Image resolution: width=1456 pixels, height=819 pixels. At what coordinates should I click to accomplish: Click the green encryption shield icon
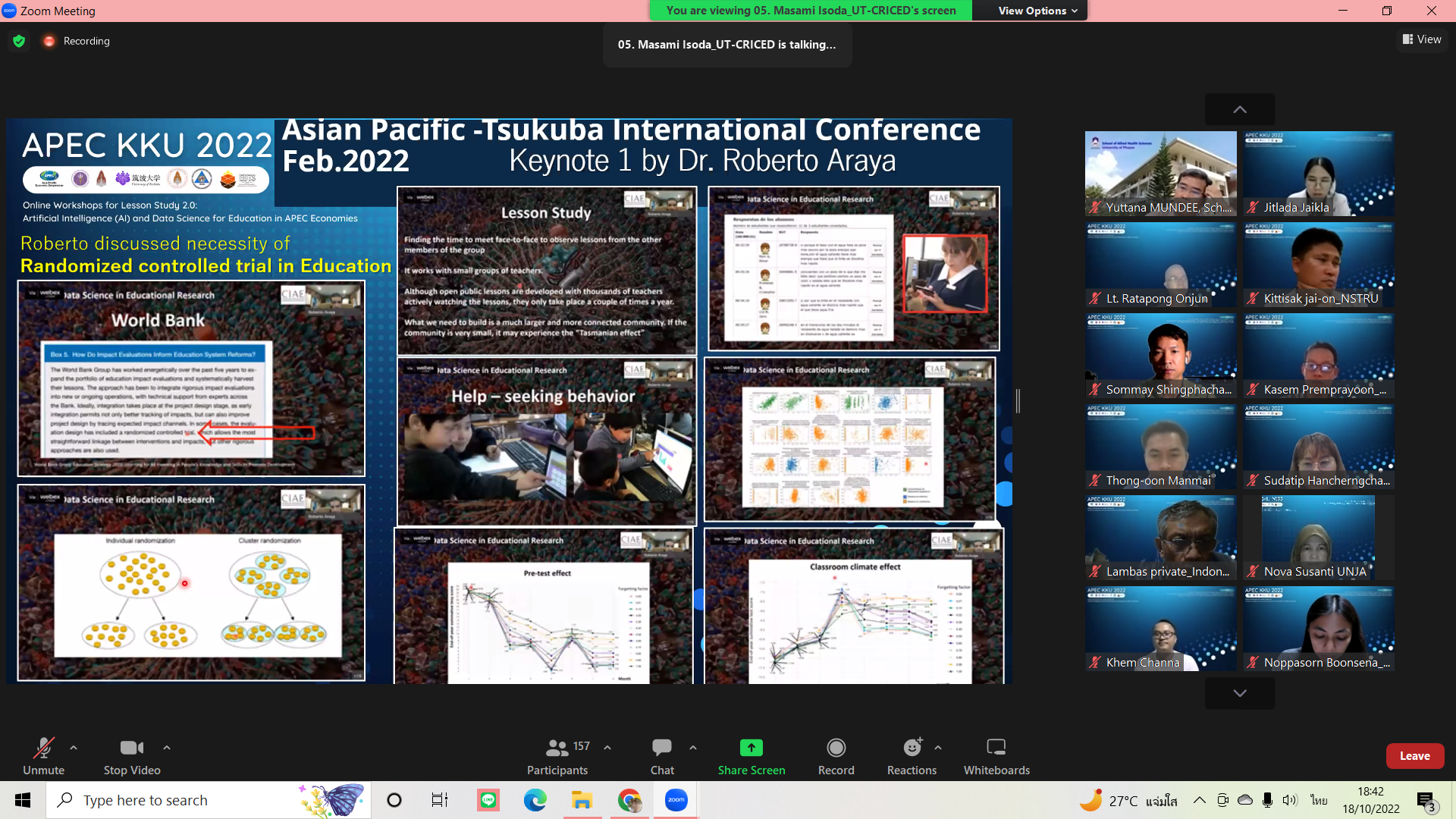click(19, 41)
